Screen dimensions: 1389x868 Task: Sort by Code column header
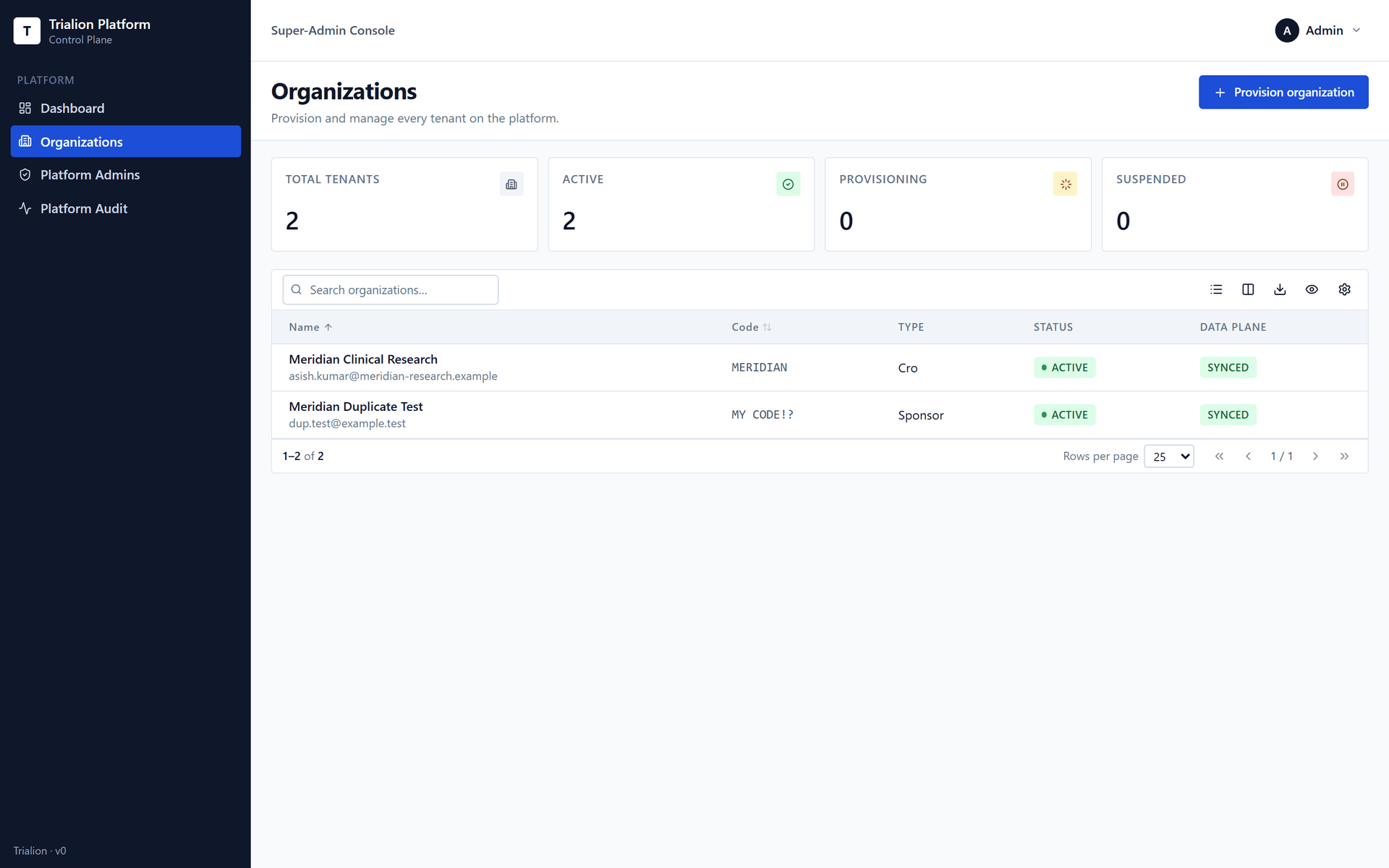click(x=751, y=328)
